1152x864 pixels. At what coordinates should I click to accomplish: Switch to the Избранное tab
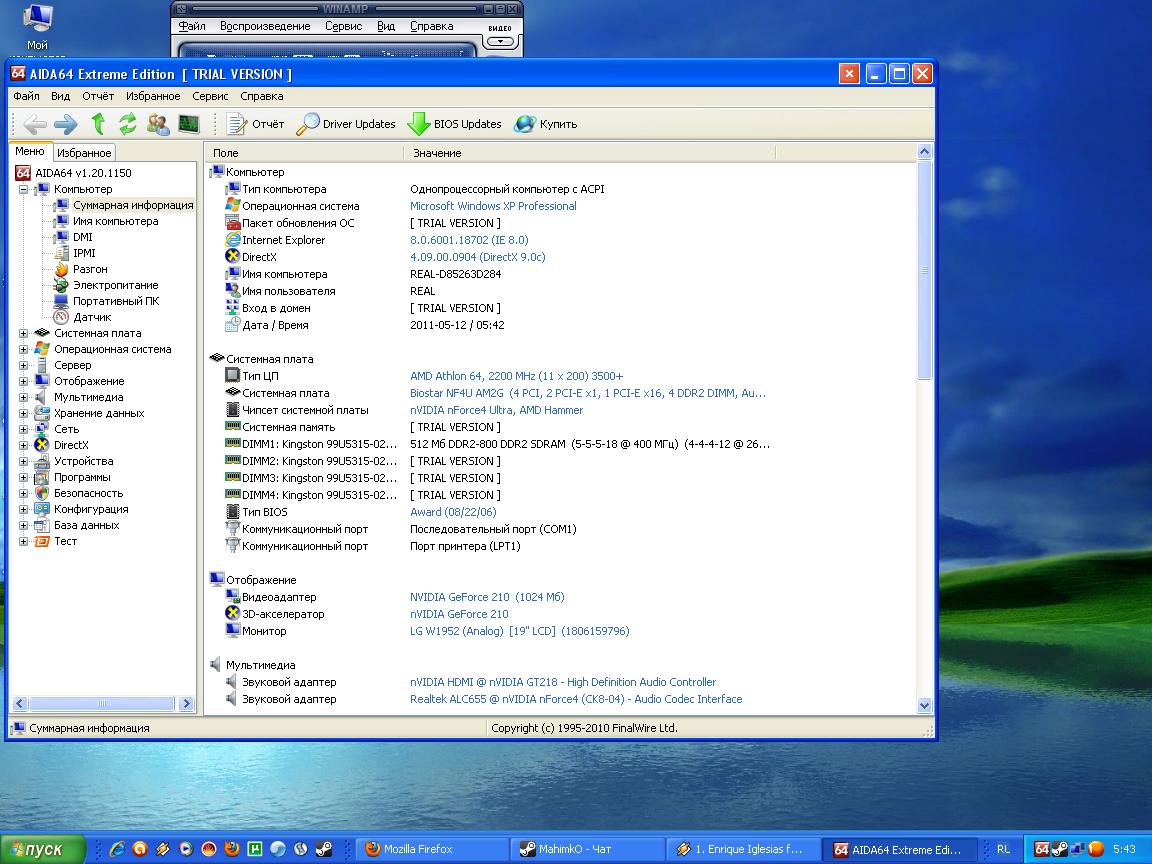click(84, 153)
